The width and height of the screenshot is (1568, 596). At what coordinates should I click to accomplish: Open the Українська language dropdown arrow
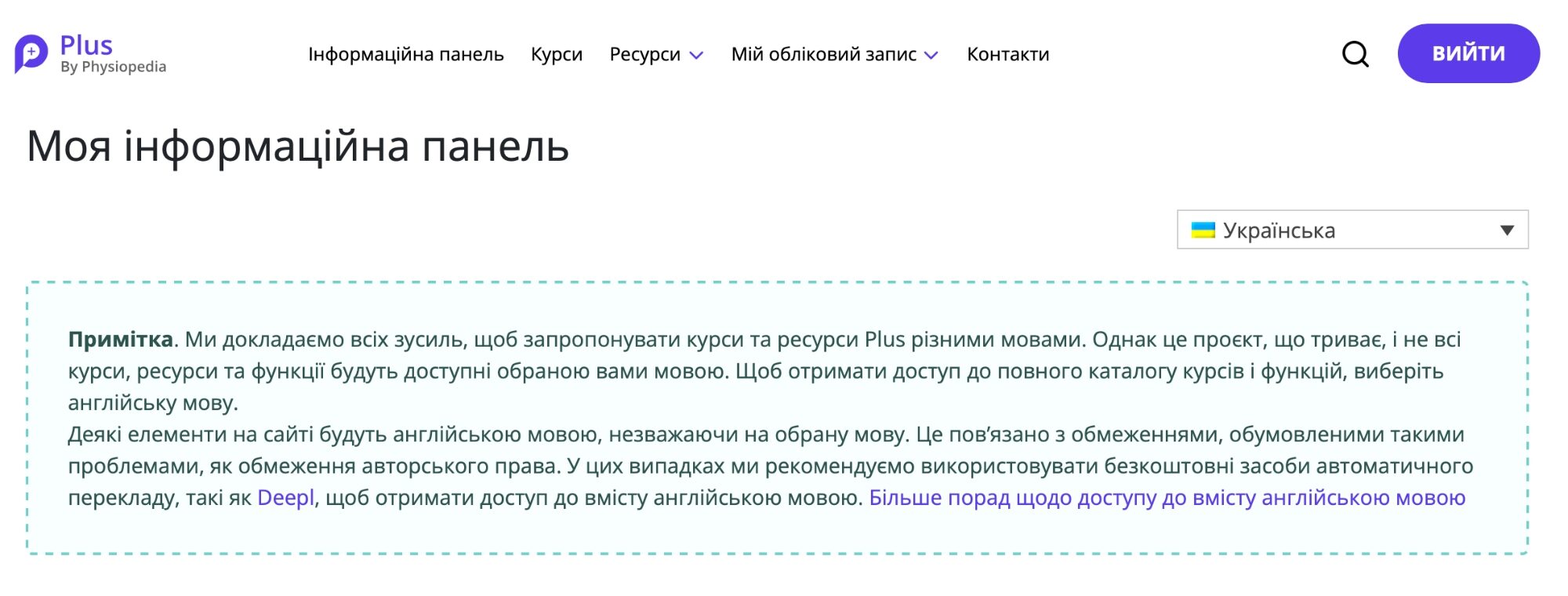(1506, 230)
